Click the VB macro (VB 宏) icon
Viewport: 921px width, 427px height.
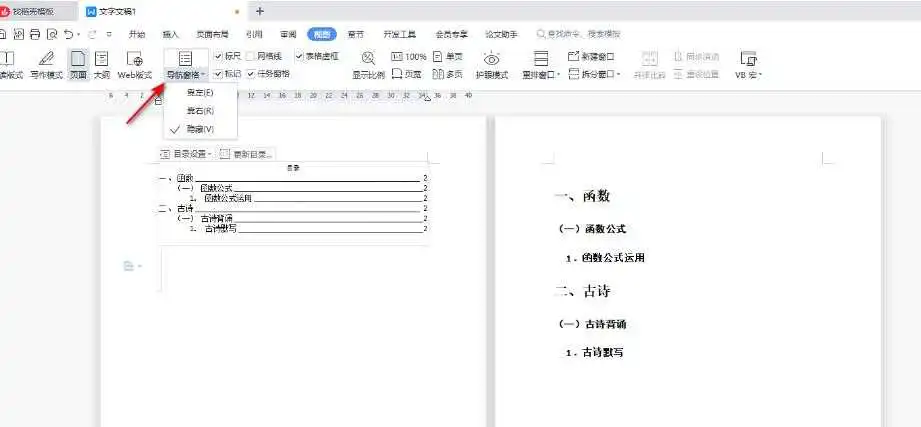pyautogui.click(x=748, y=58)
